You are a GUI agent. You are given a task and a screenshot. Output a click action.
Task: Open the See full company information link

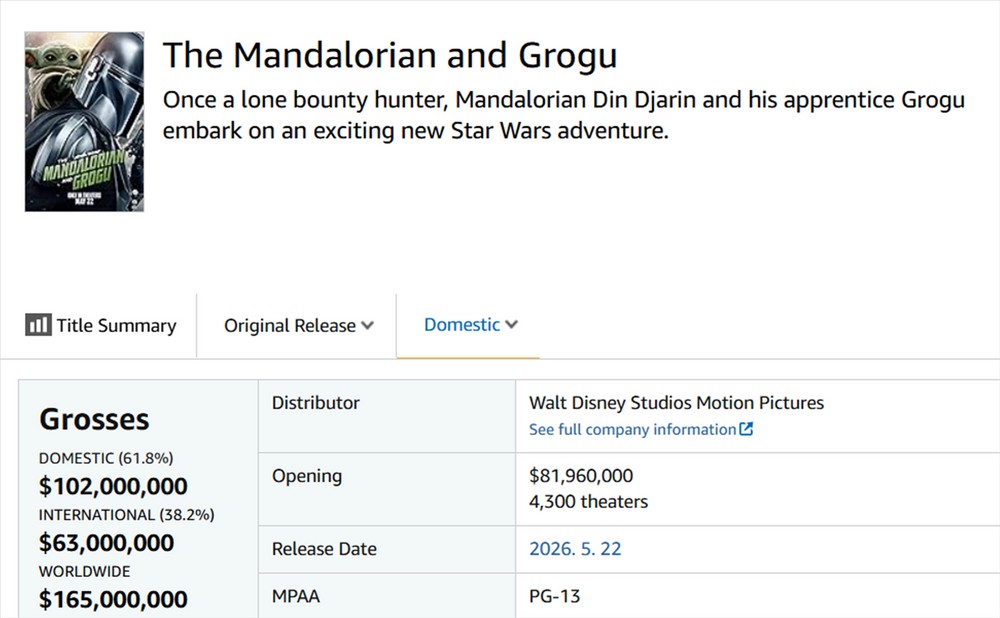click(641, 429)
